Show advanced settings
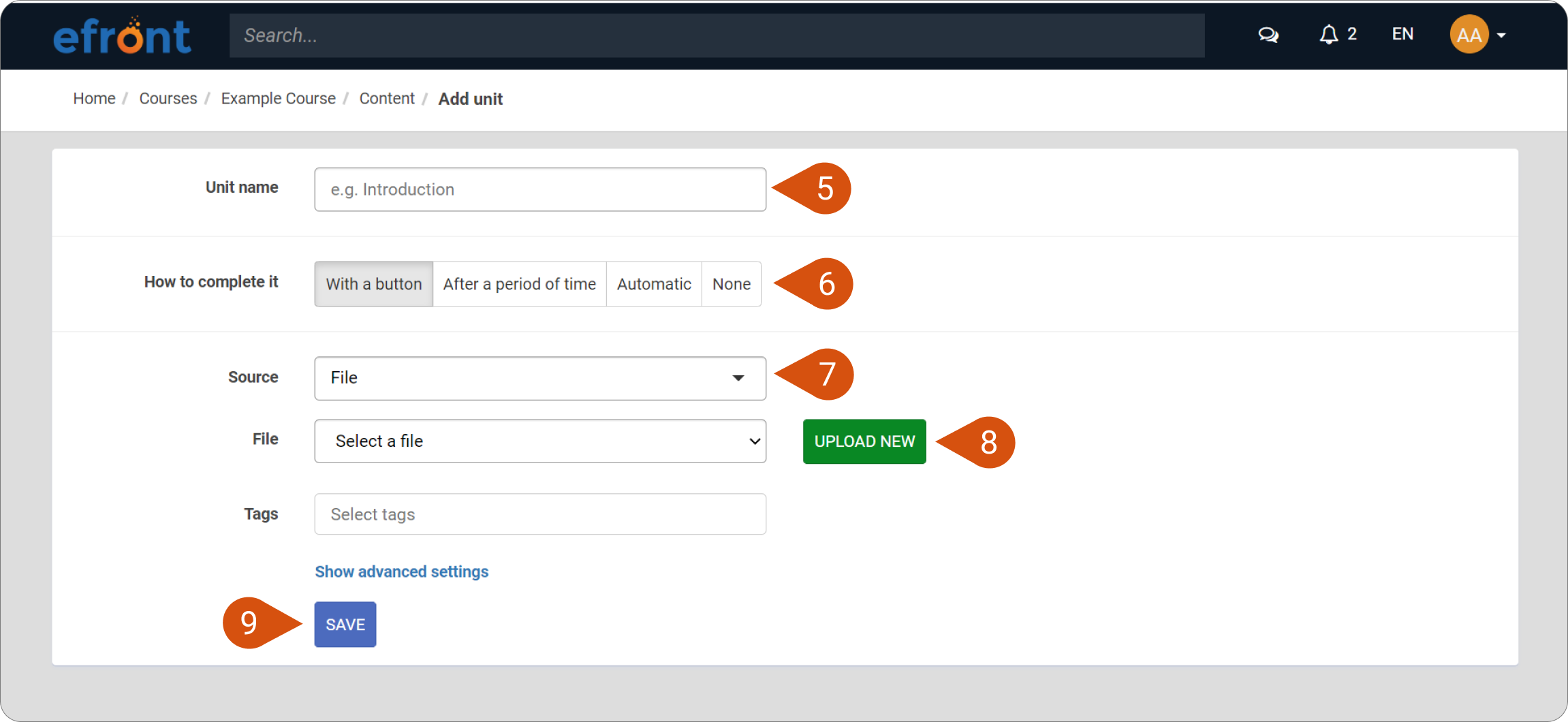 tap(401, 571)
